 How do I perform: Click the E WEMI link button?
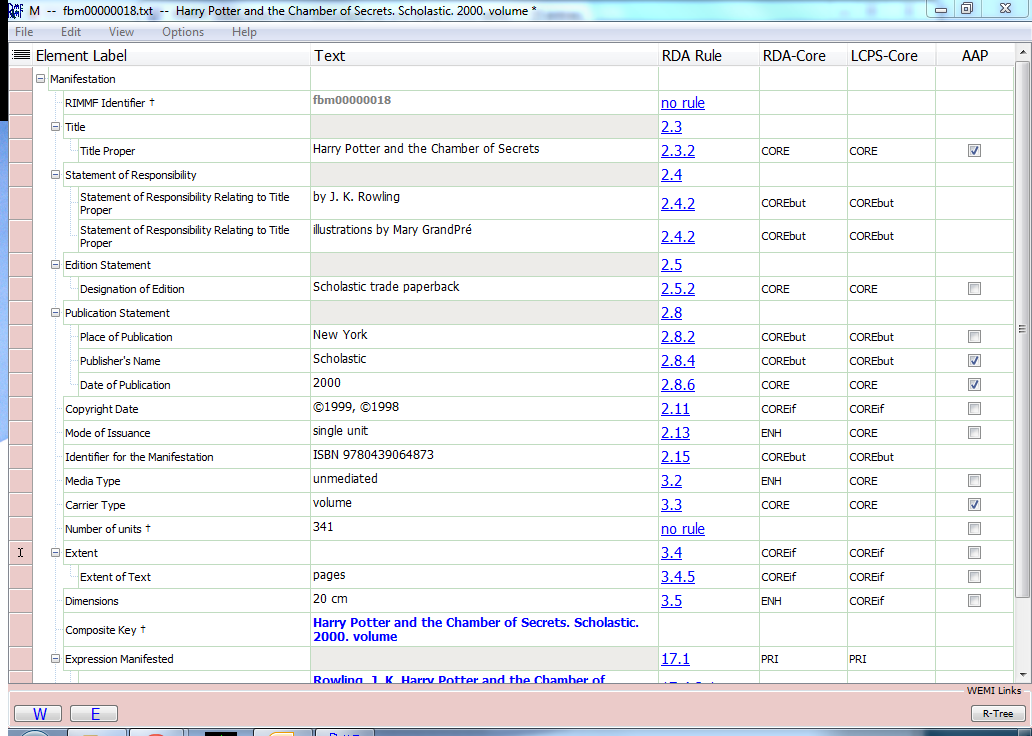[94, 714]
